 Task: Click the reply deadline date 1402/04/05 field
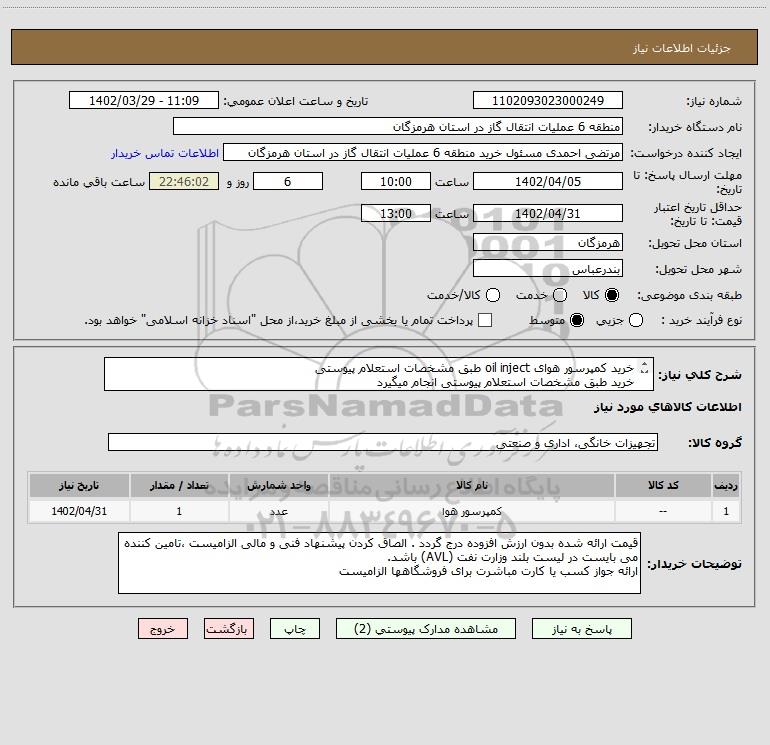click(548, 181)
